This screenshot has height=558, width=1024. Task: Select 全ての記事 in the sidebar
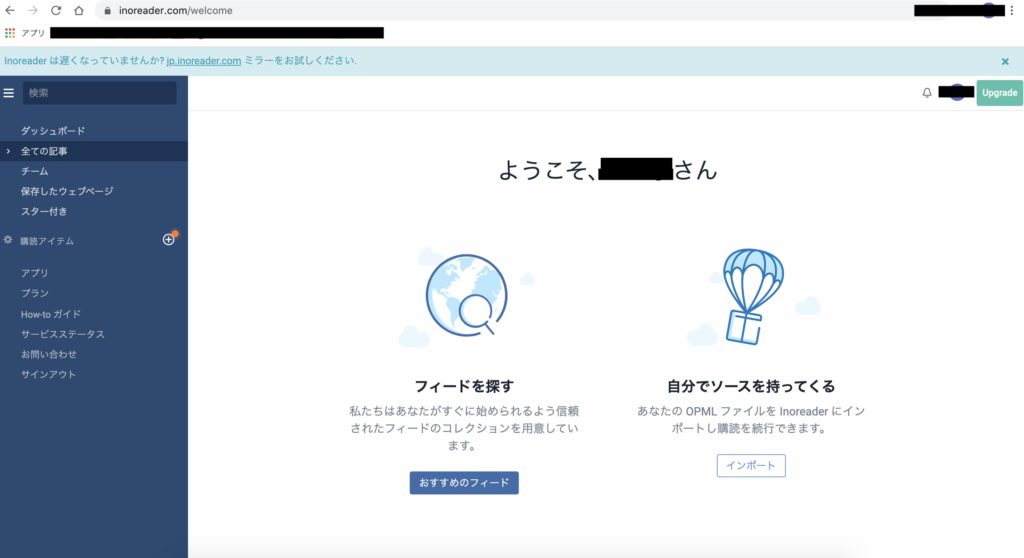pos(44,151)
